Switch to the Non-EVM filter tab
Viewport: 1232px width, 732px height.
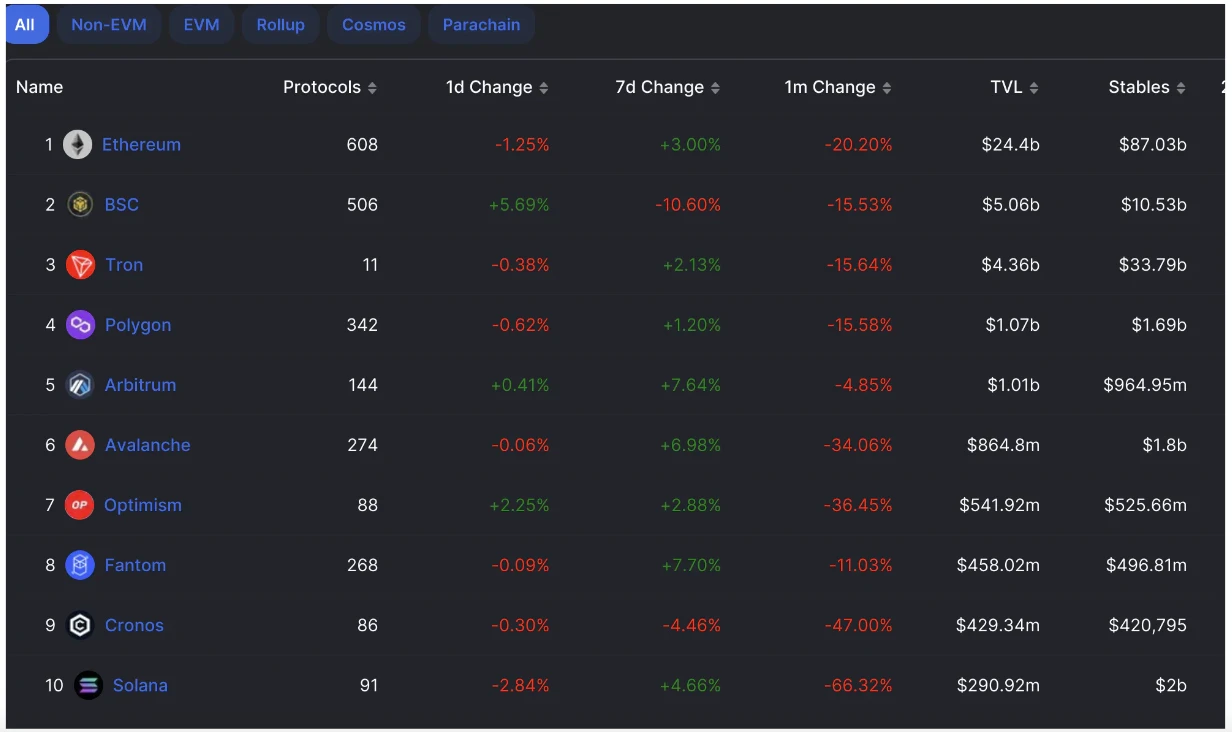(109, 25)
